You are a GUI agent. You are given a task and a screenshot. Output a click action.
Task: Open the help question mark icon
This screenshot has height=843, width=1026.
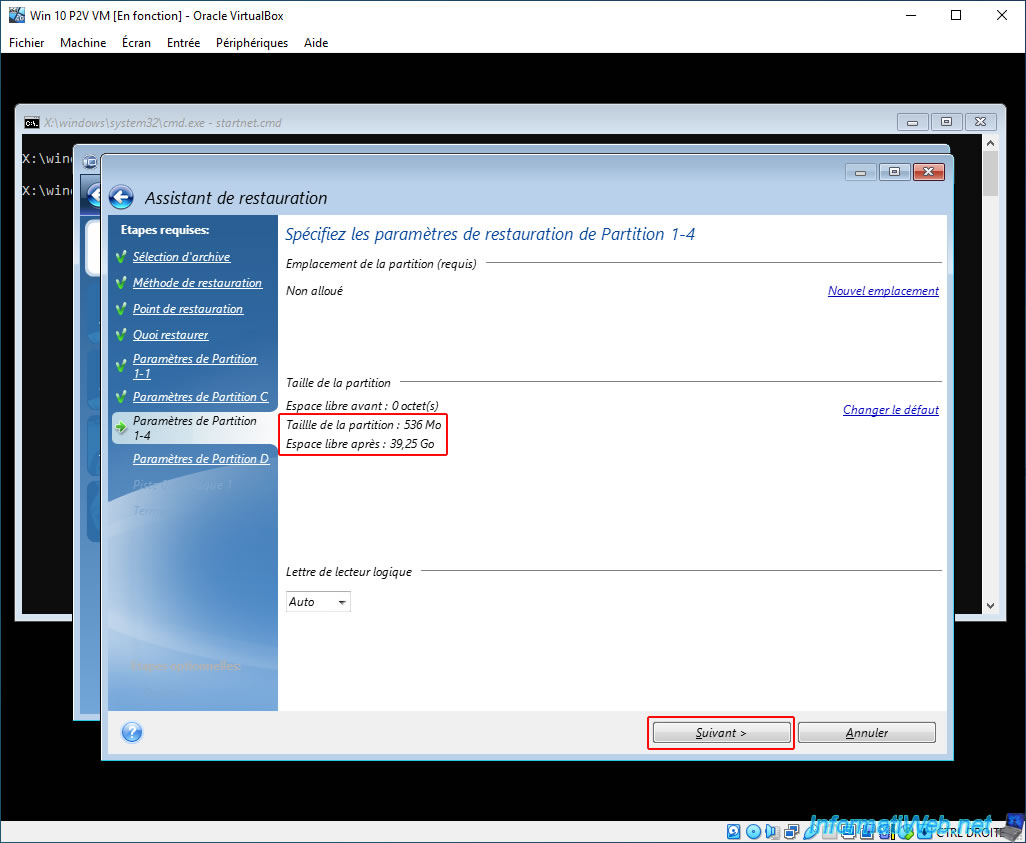132,732
